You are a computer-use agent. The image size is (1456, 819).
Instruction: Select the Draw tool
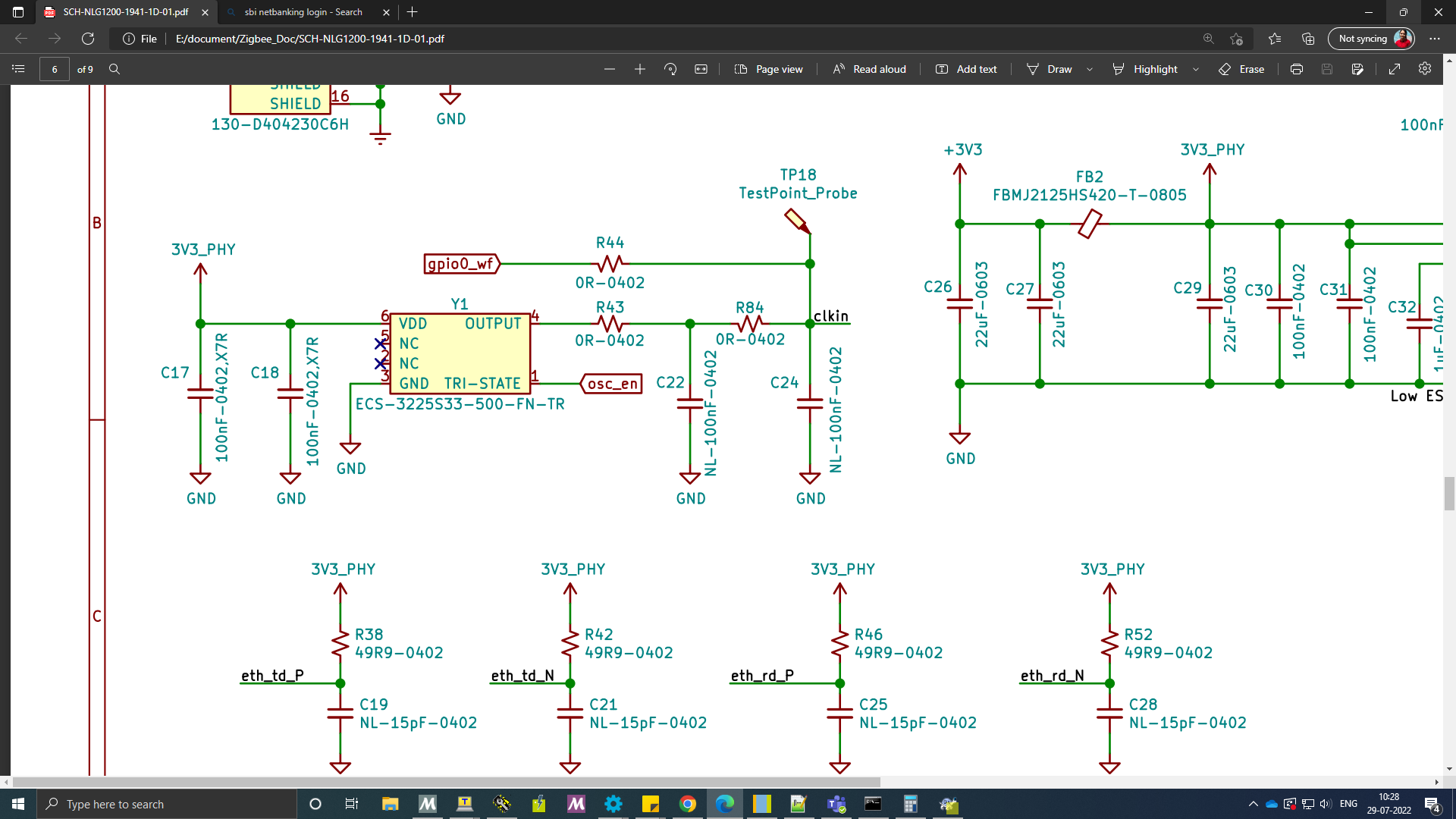tap(1050, 69)
